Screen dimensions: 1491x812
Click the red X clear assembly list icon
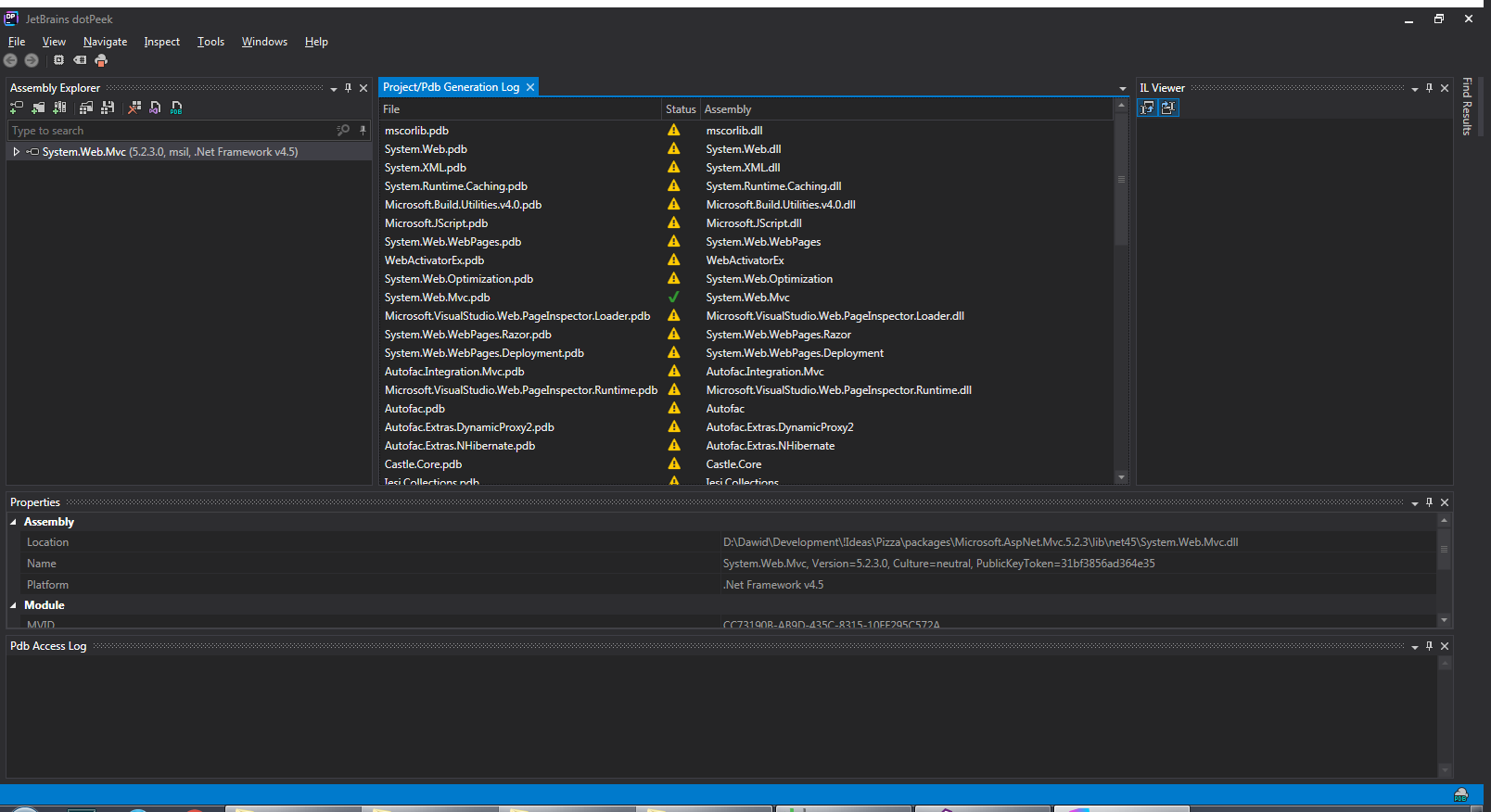[x=134, y=108]
